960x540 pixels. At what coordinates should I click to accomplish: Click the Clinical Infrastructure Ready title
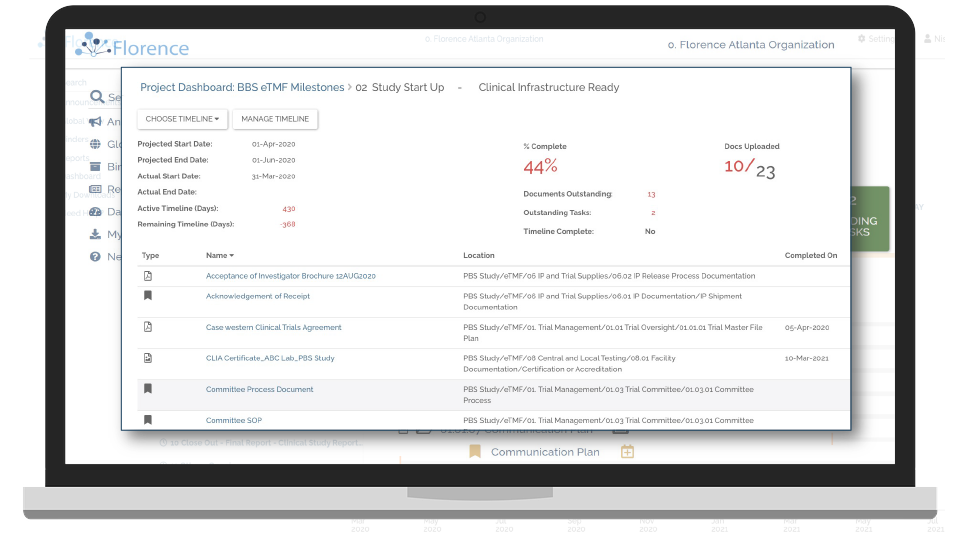(549, 88)
